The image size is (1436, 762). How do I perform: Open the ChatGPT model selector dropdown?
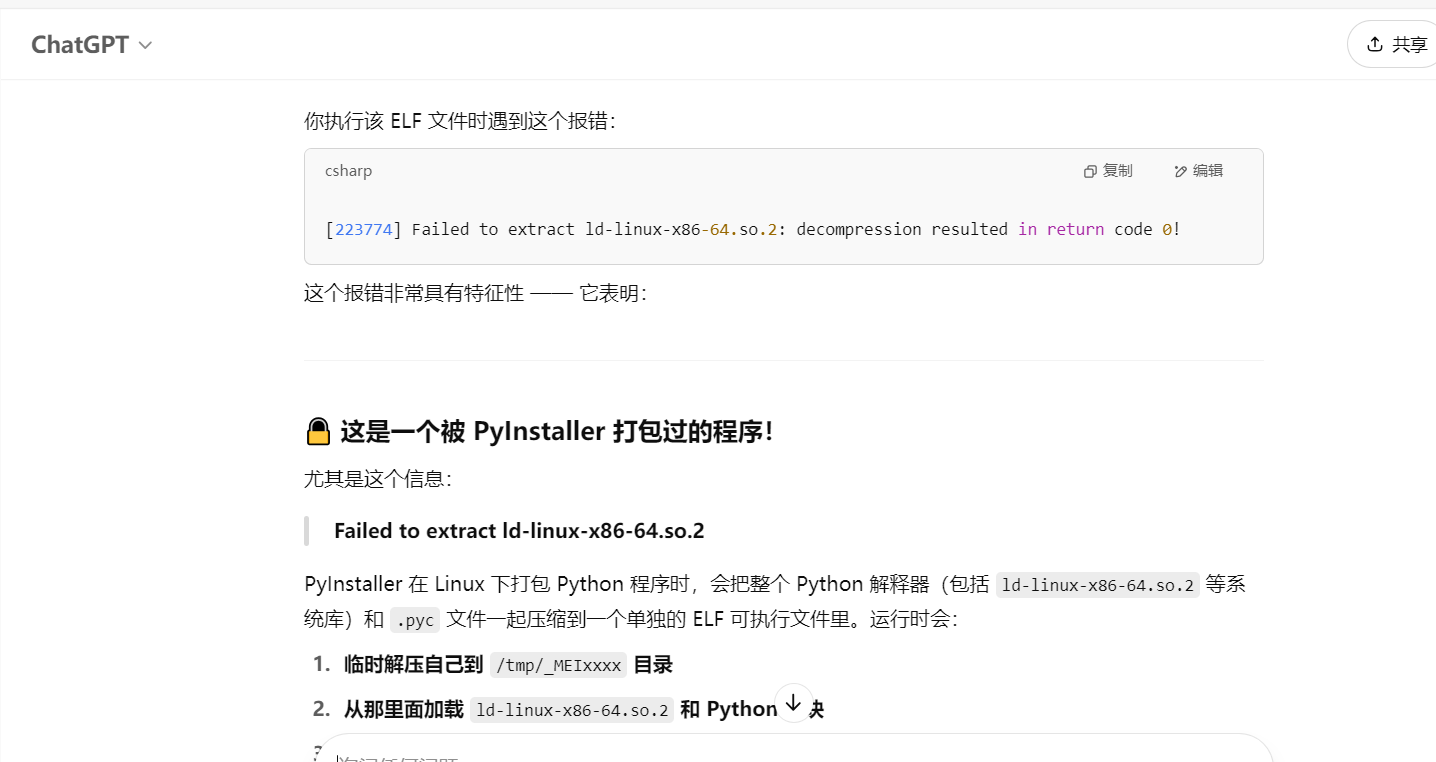[91, 45]
